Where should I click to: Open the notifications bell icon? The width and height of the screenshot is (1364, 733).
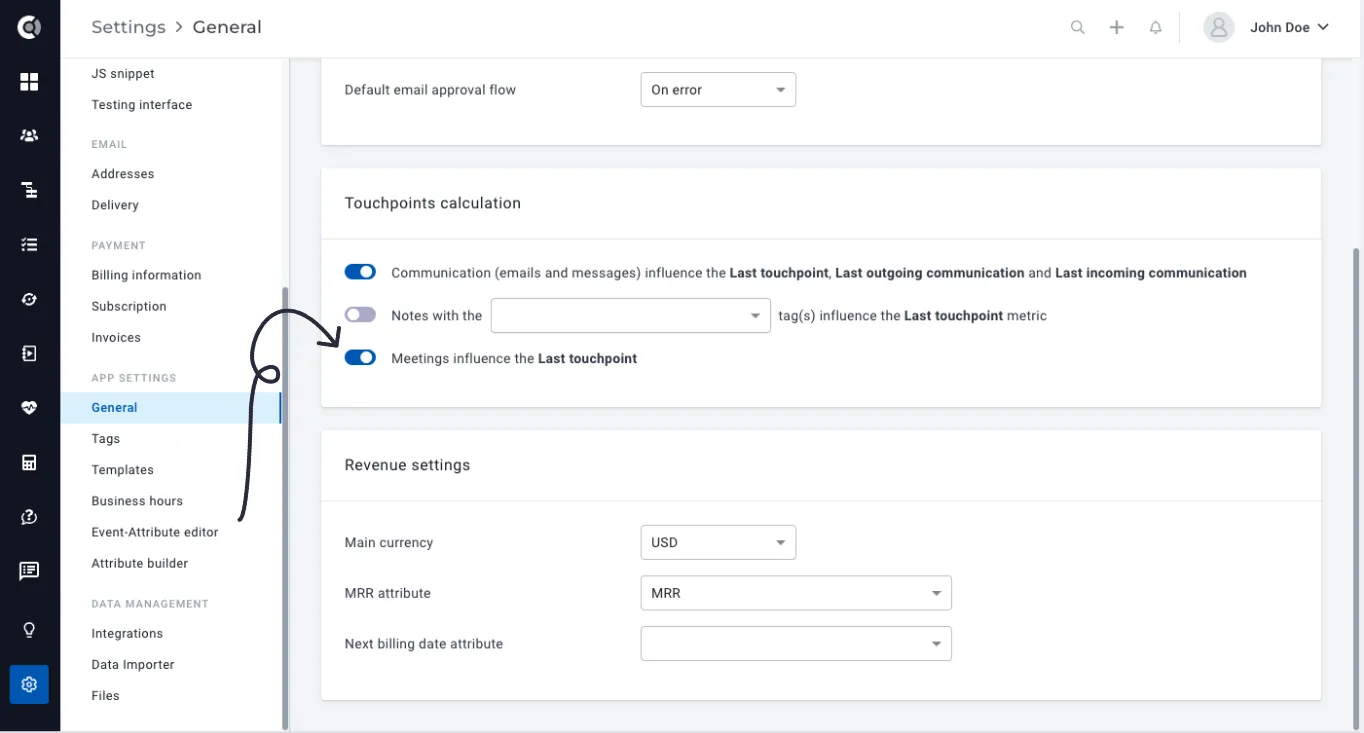click(x=1156, y=28)
